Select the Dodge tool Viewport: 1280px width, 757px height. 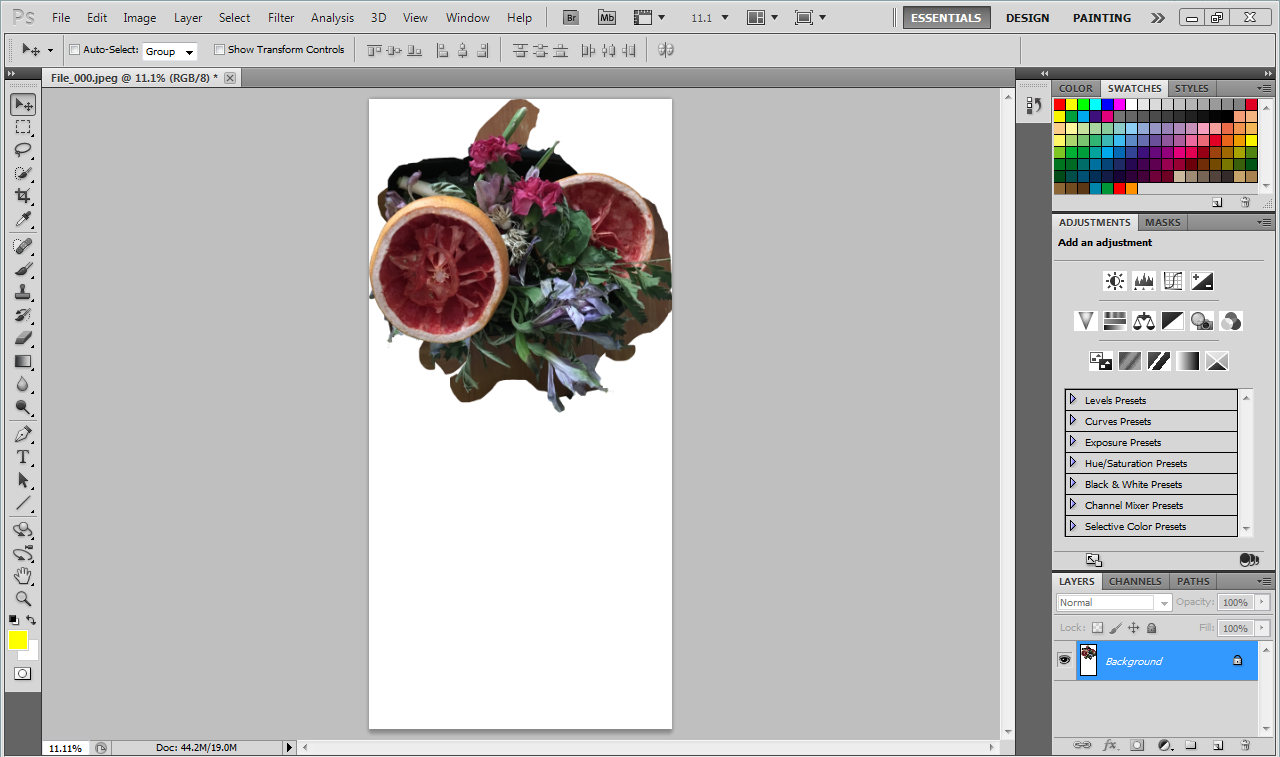[23, 407]
